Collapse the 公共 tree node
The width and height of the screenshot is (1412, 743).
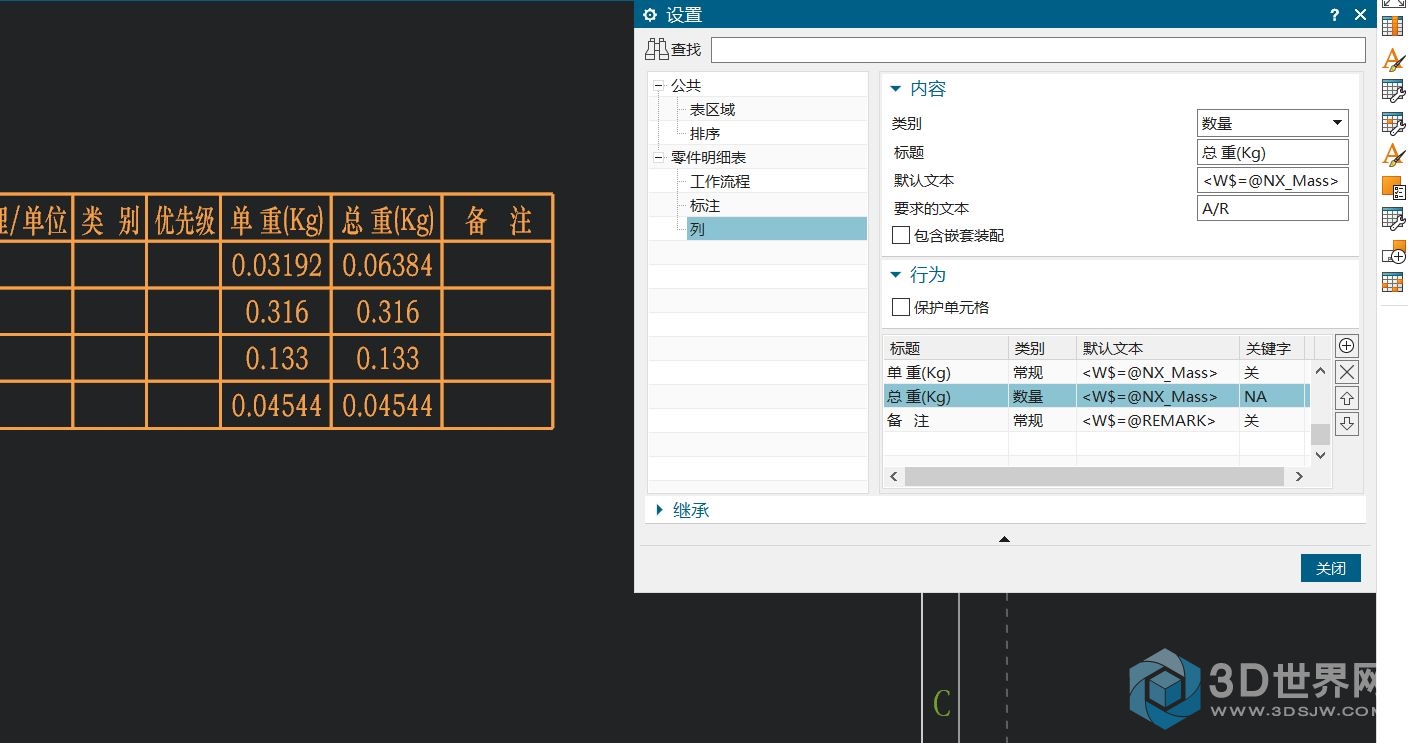[659, 86]
